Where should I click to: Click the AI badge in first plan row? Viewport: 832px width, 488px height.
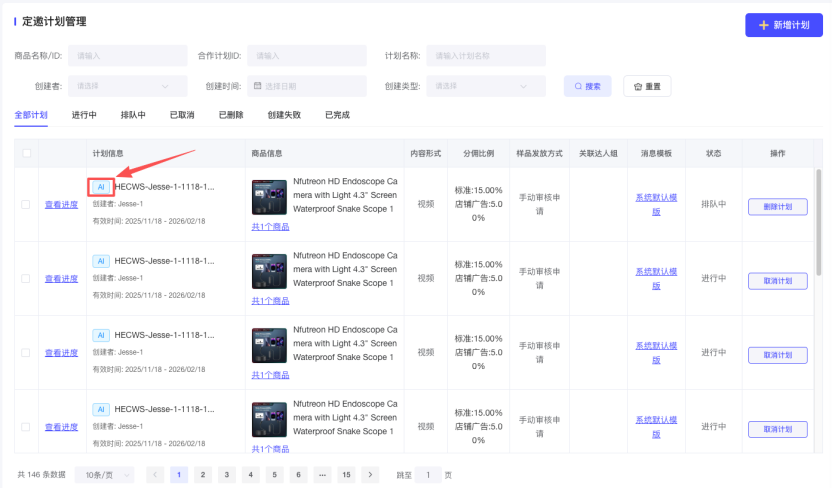pos(100,187)
